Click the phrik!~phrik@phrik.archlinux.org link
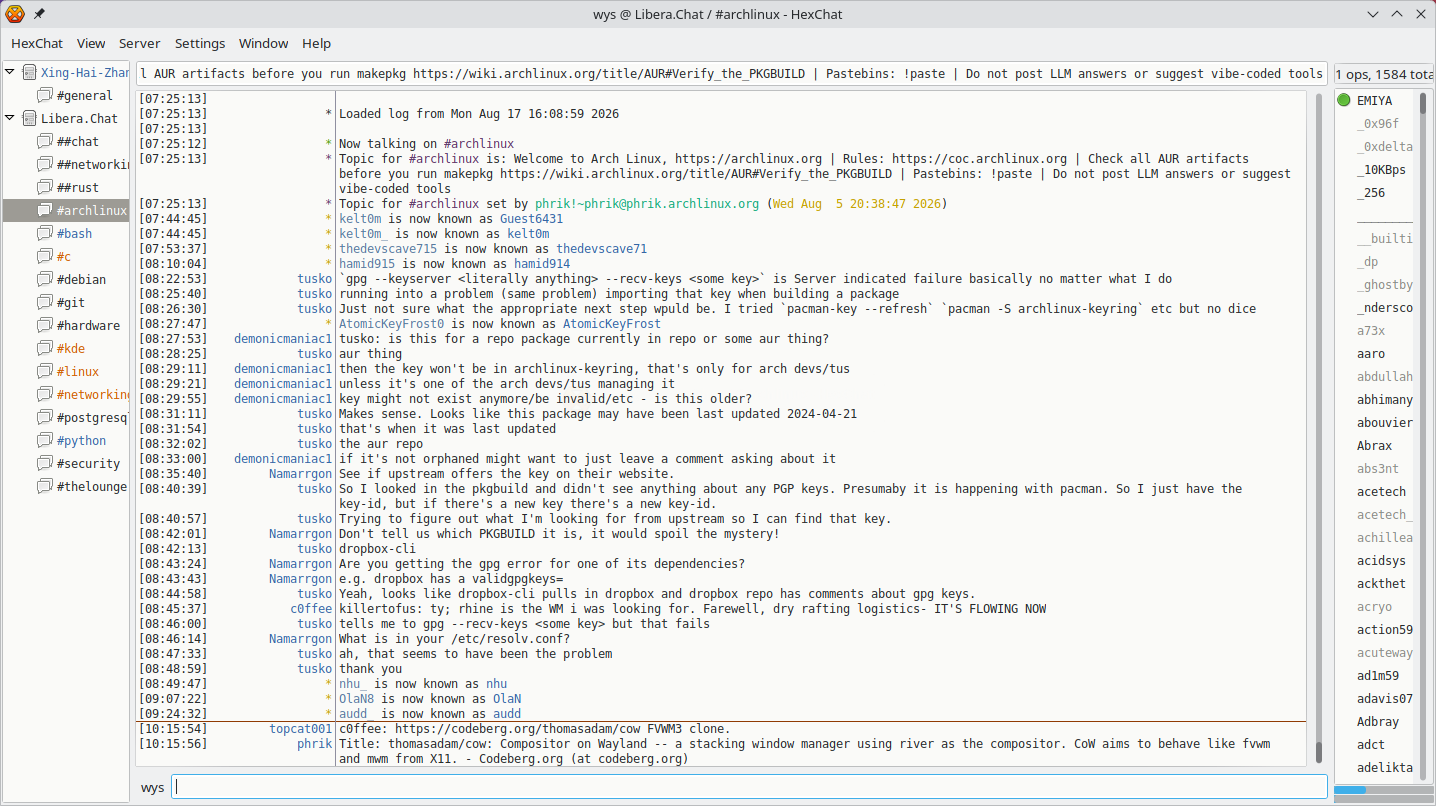The width and height of the screenshot is (1436, 806). click(x=647, y=204)
